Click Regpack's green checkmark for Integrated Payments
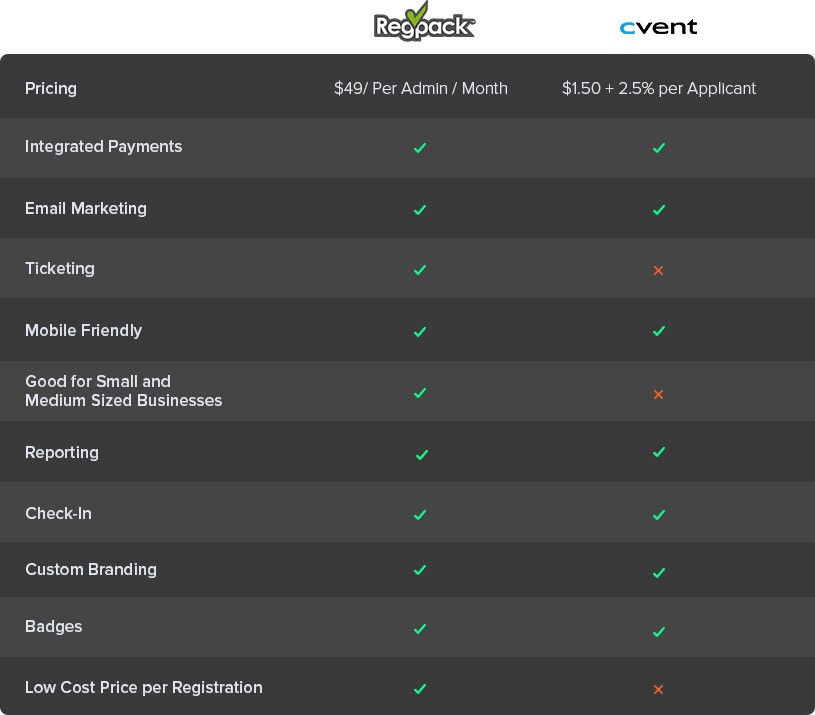The height and width of the screenshot is (715, 815). (420, 148)
